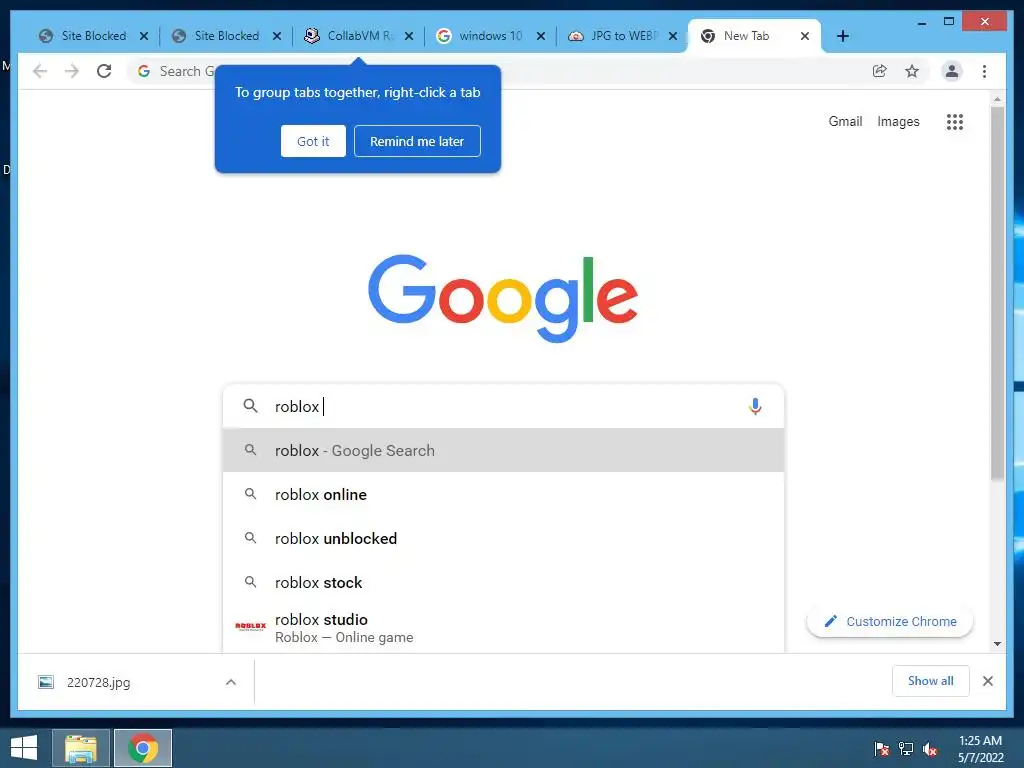The image size is (1024, 768).
Task: Open a new tab with plus button
Action: click(842, 36)
